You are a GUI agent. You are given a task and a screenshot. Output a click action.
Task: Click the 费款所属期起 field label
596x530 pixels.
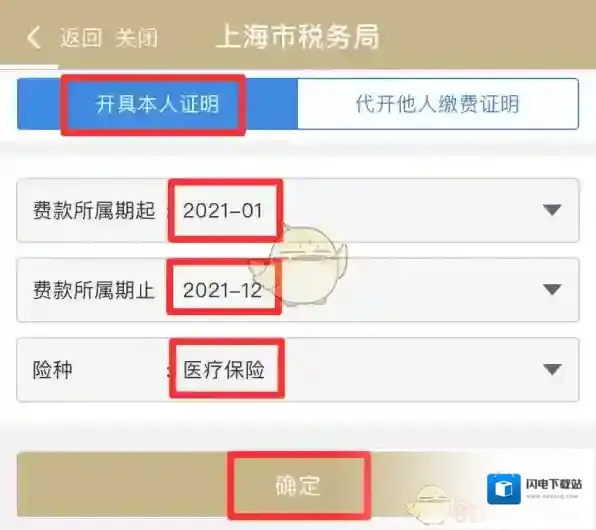point(94,210)
